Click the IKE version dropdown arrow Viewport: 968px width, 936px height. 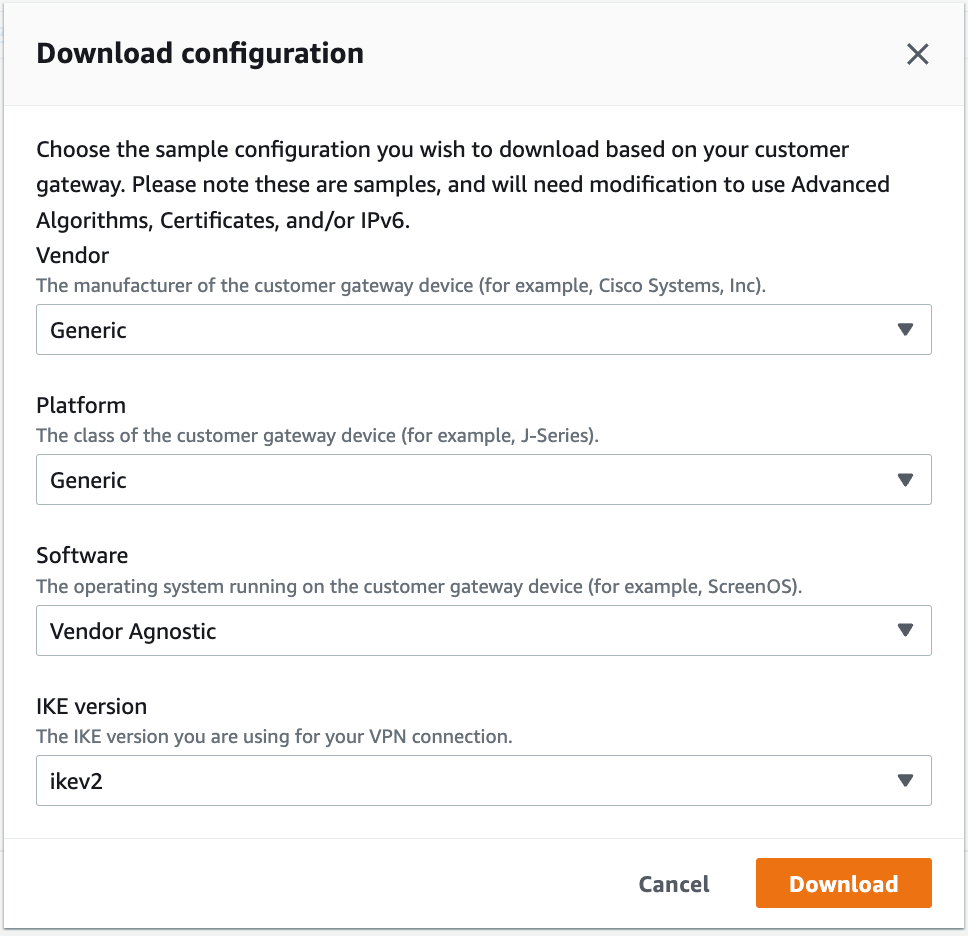[x=905, y=780]
